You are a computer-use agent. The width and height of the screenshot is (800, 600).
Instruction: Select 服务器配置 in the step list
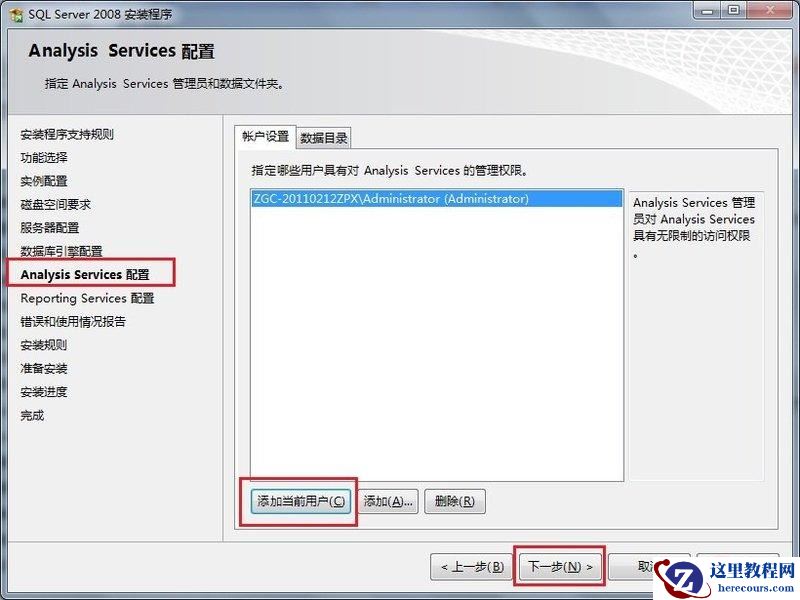pos(50,228)
